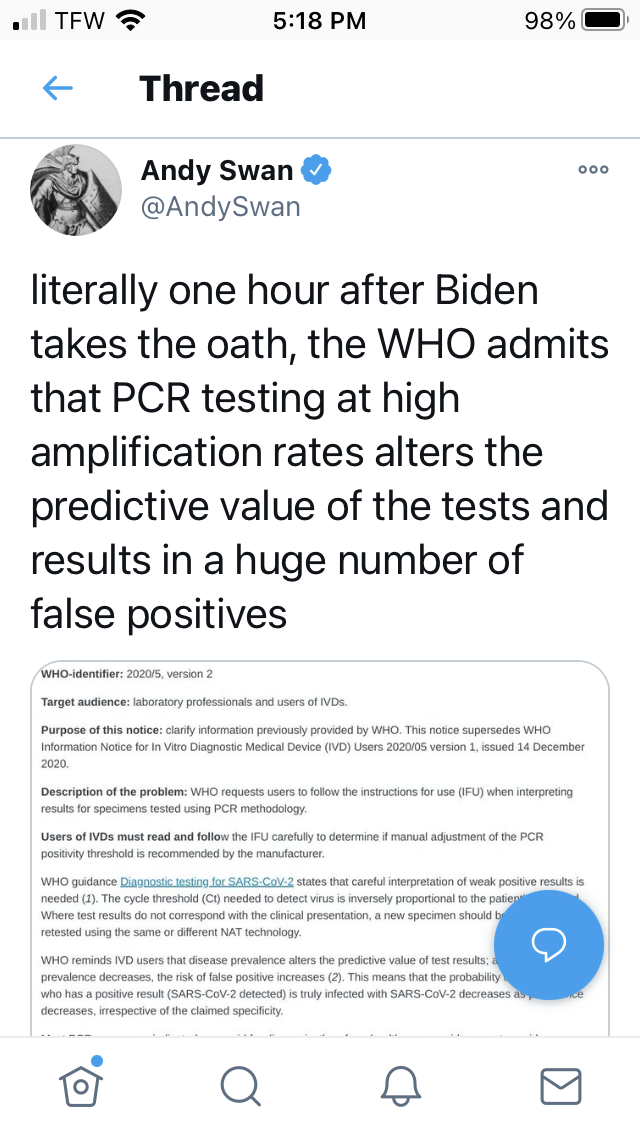Go back using the left arrow
The image size is (640, 1136).
click(x=57, y=88)
